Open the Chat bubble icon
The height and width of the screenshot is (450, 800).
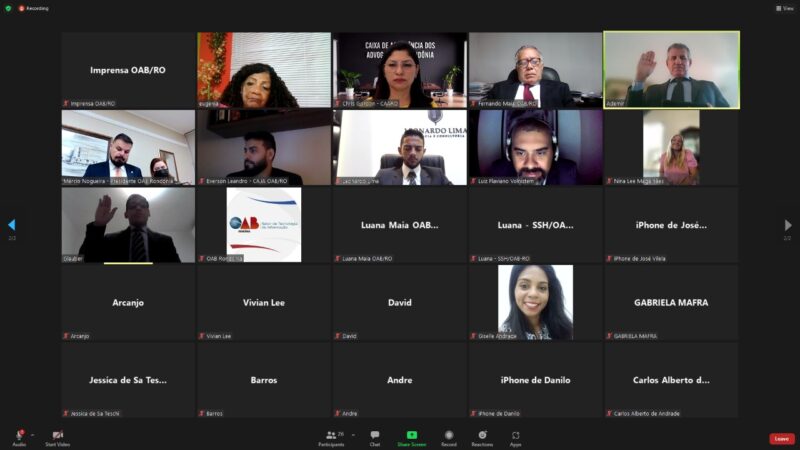375,435
